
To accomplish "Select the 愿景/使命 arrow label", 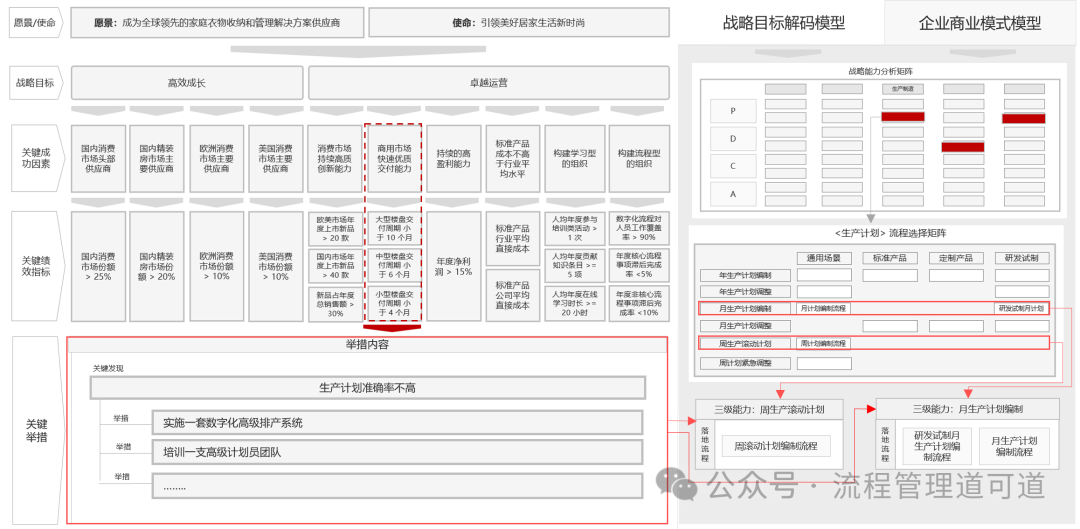I will click(x=33, y=22).
